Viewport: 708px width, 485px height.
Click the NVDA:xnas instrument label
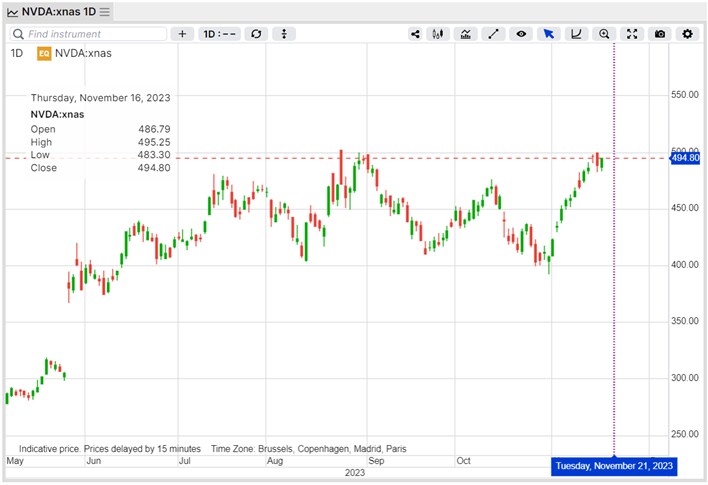pyautogui.click(x=83, y=53)
